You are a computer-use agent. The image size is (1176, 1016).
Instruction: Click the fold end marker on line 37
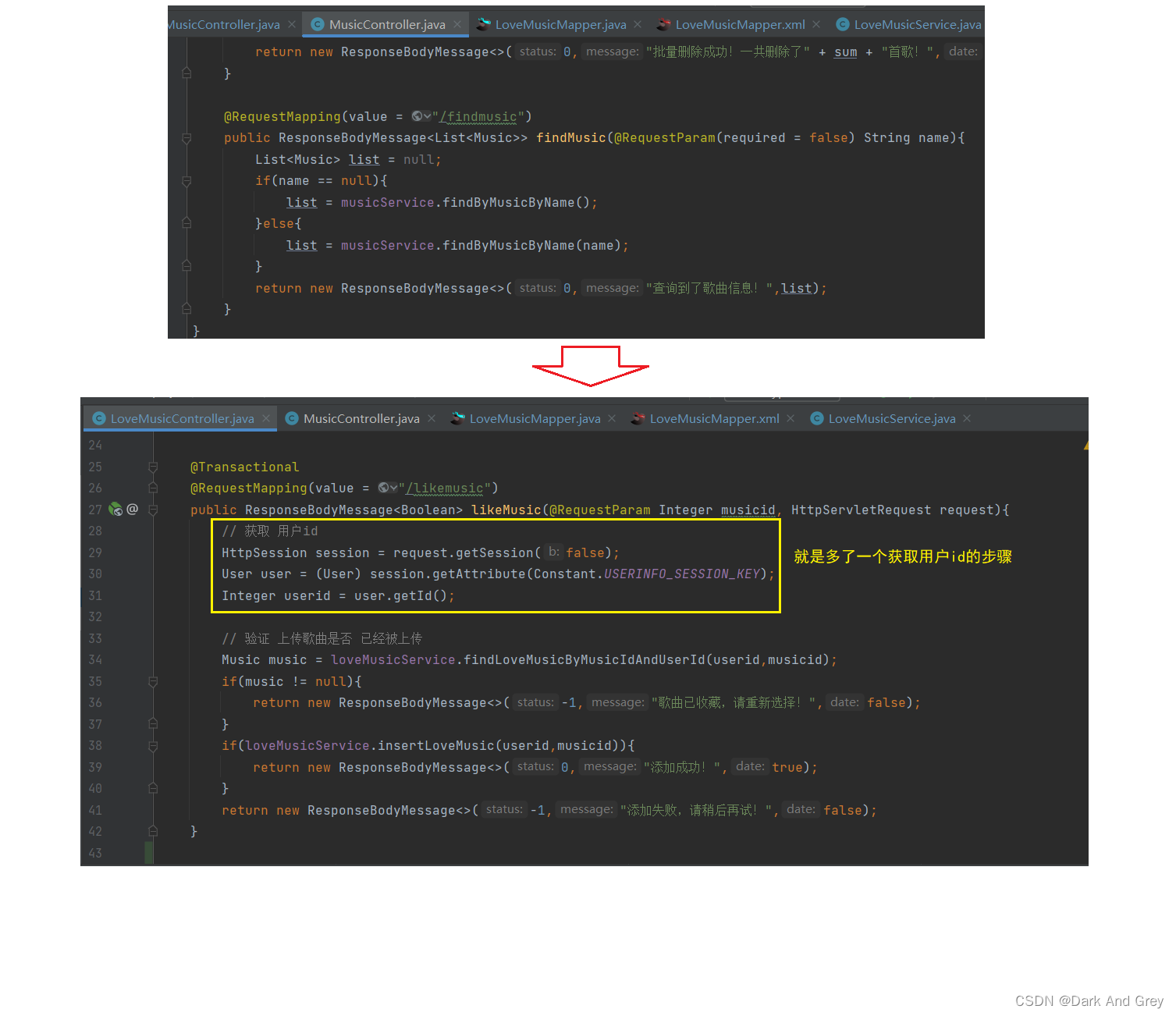tap(153, 724)
